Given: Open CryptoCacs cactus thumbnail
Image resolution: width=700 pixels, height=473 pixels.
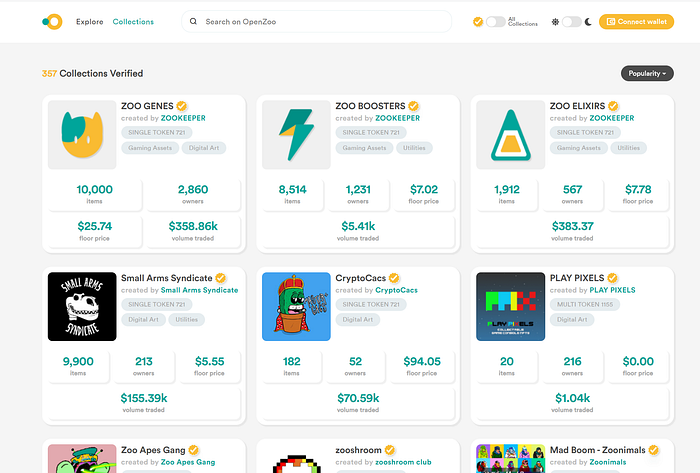Looking at the screenshot, I should tap(296, 307).
